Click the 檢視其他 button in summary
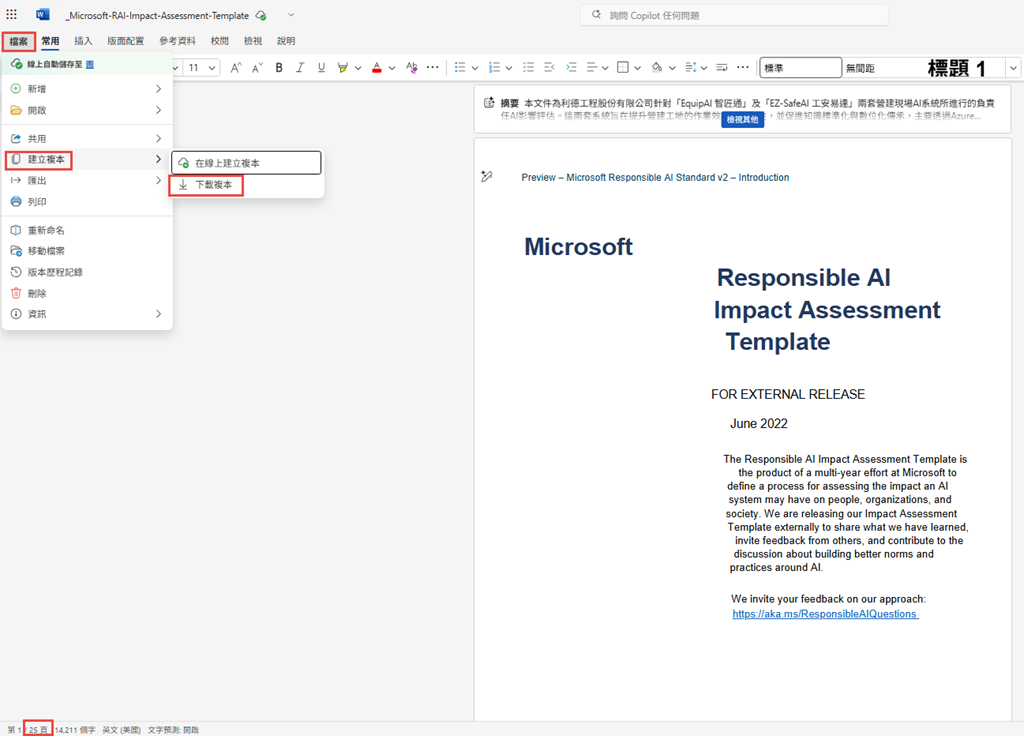The image size is (1024, 736). point(743,120)
